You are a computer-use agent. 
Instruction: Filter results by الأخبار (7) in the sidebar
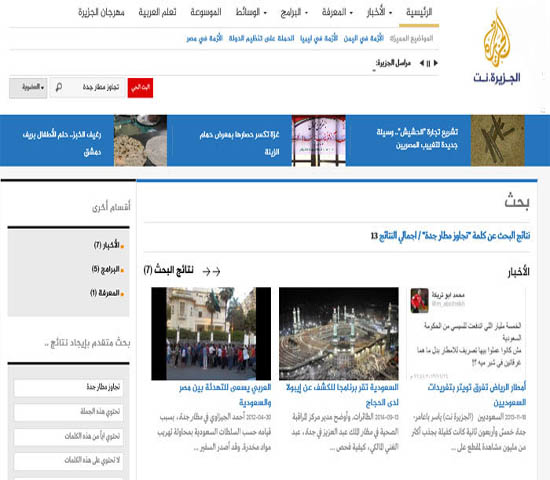[108, 245]
